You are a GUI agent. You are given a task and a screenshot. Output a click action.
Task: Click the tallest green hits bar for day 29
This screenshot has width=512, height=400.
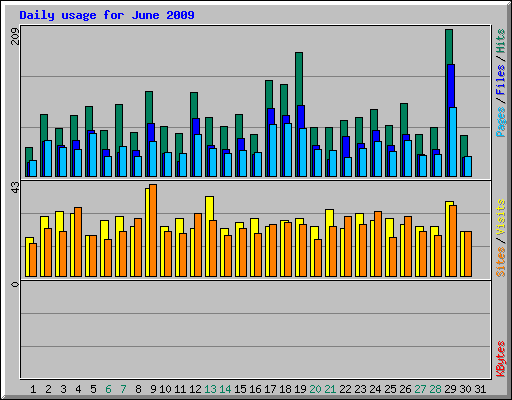(x=449, y=47)
